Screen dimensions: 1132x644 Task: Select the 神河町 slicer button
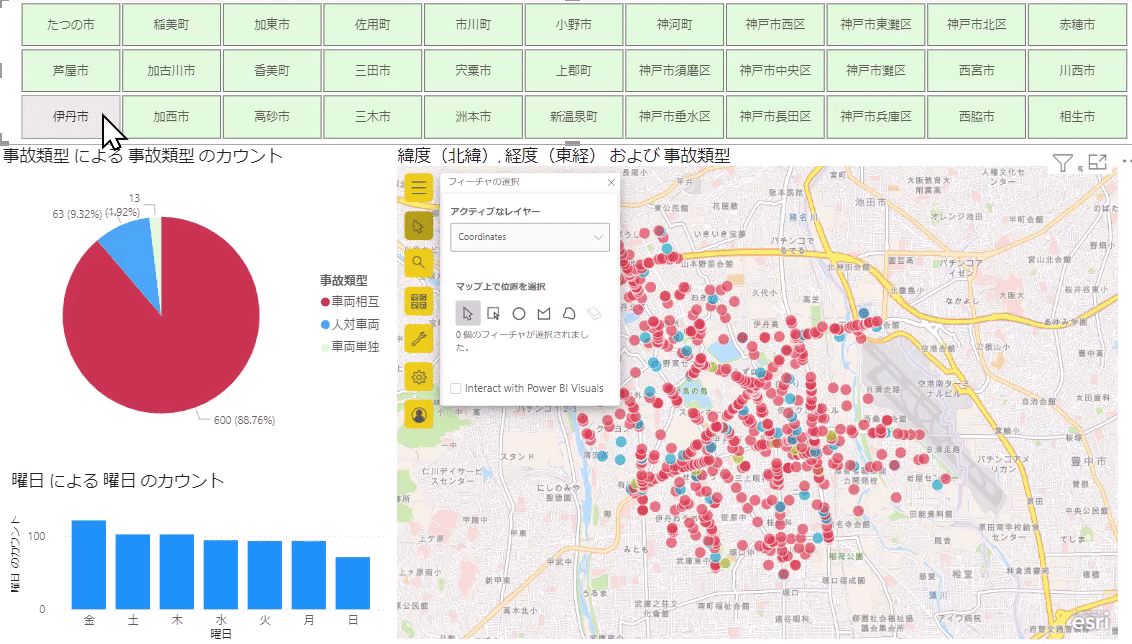click(x=675, y=25)
